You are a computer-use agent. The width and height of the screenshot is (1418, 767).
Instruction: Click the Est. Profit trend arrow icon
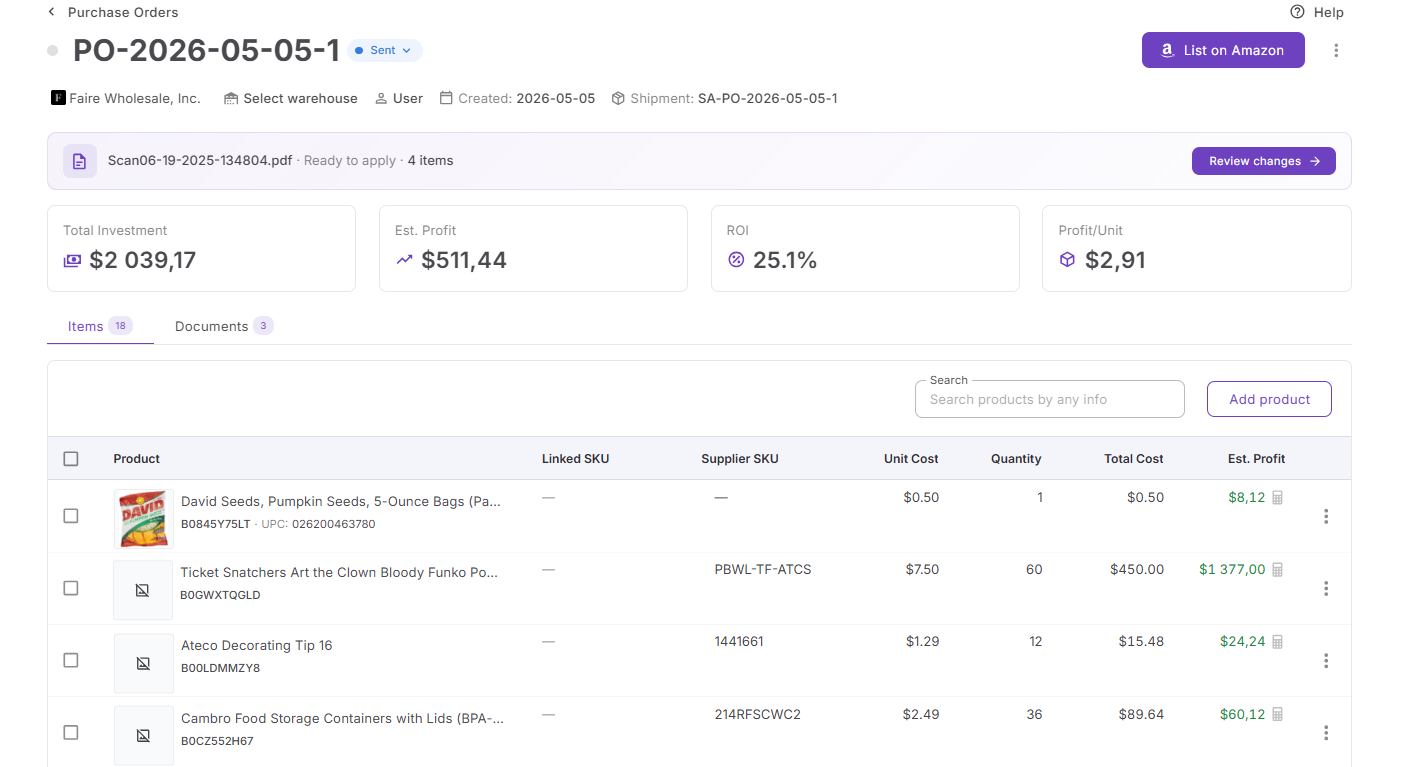coord(404,260)
